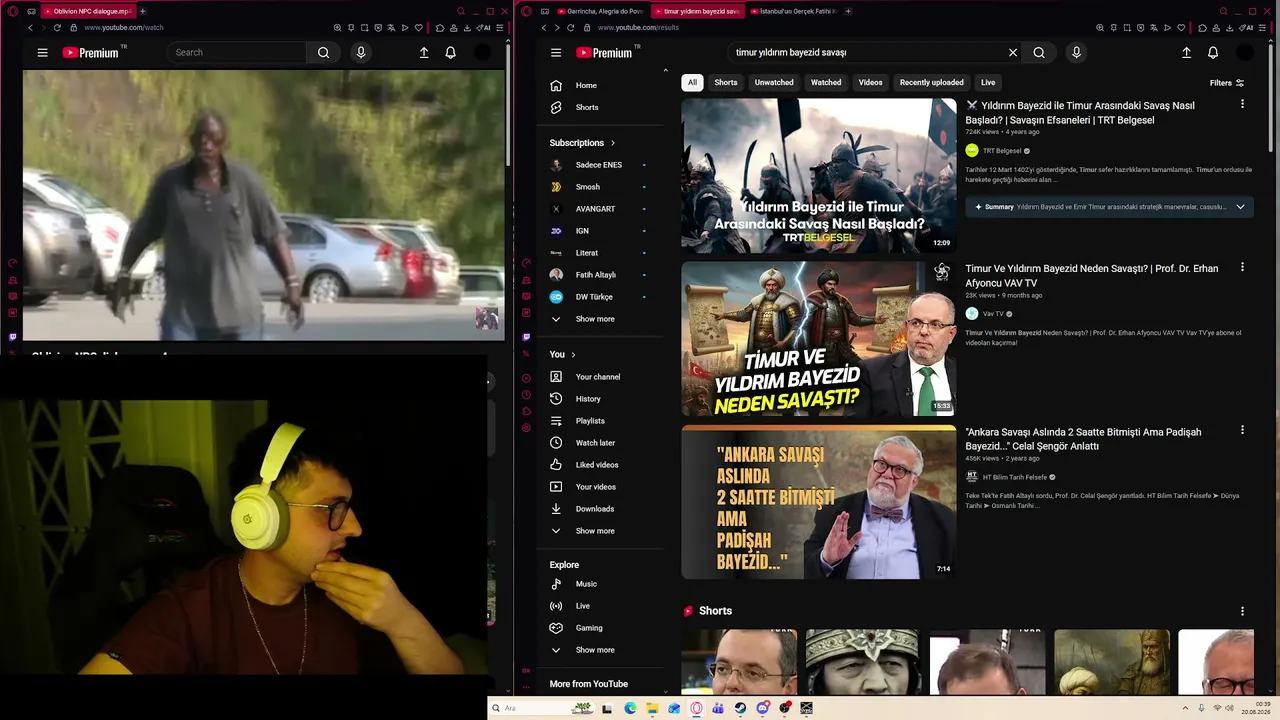Viewport: 1280px width, 720px height.
Task: Click voice search microphone in left window
Action: click(x=361, y=53)
